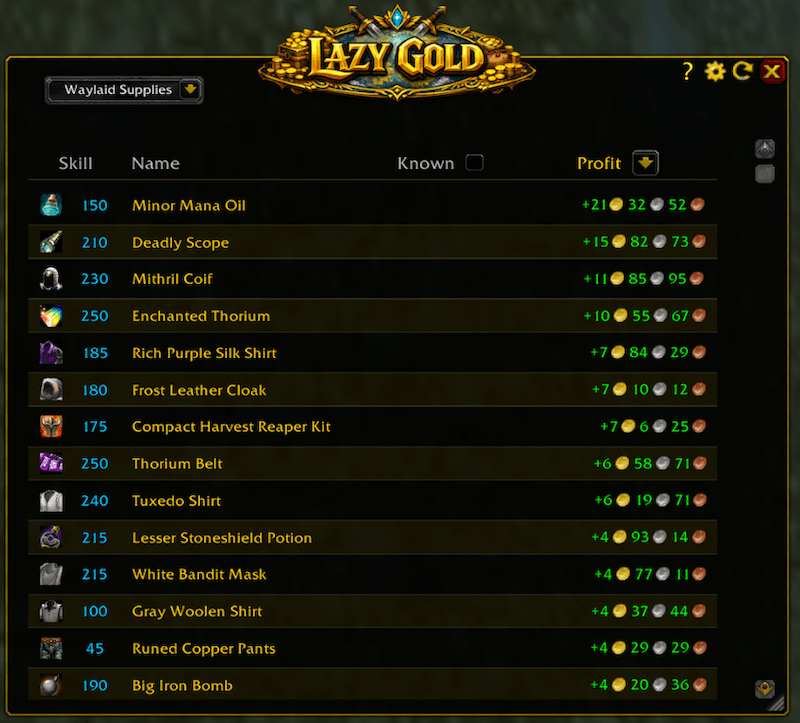Click the Profit column header label
Image resolution: width=800 pixels, height=723 pixels.
pos(599,163)
